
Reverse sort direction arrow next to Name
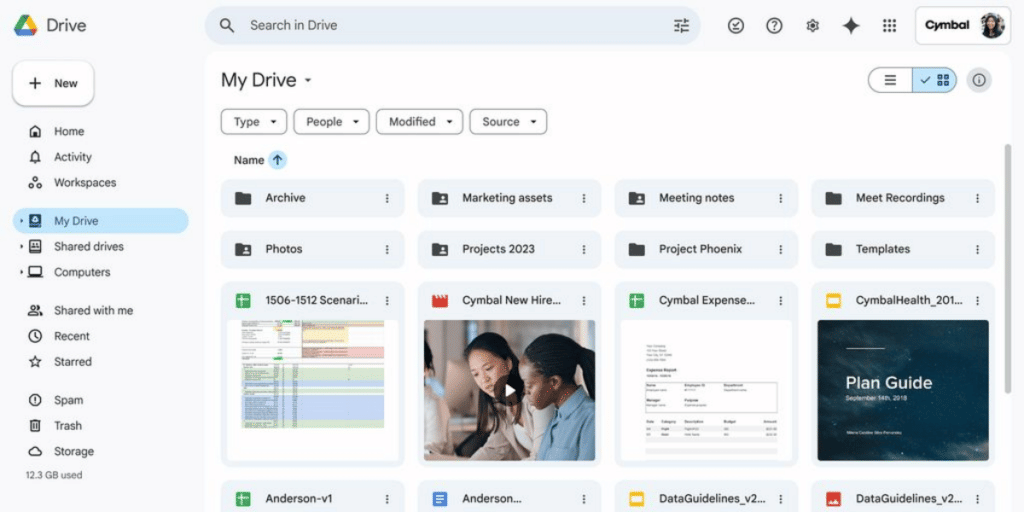coord(278,160)
